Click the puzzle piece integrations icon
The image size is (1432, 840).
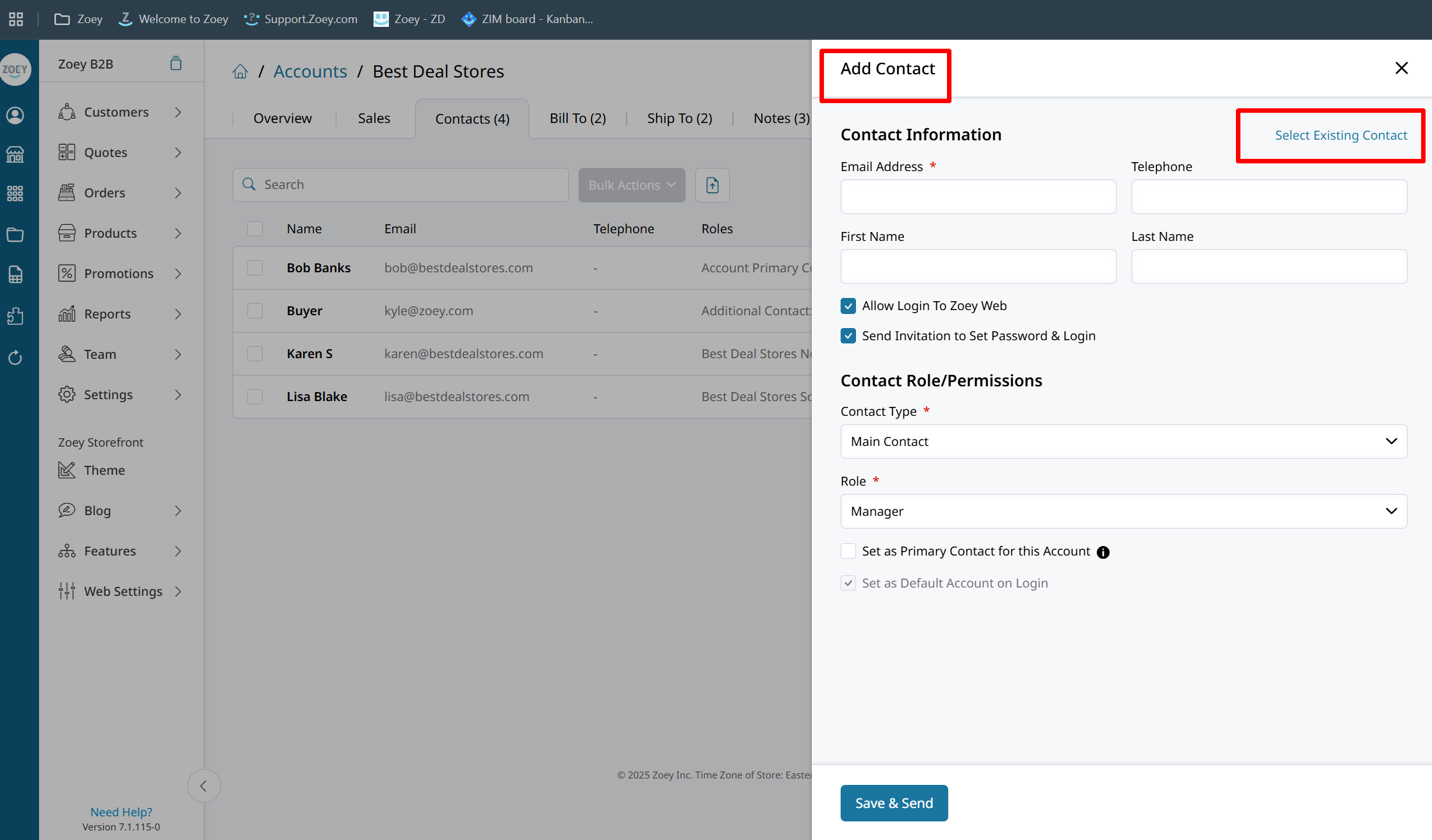tap(15, 316)
